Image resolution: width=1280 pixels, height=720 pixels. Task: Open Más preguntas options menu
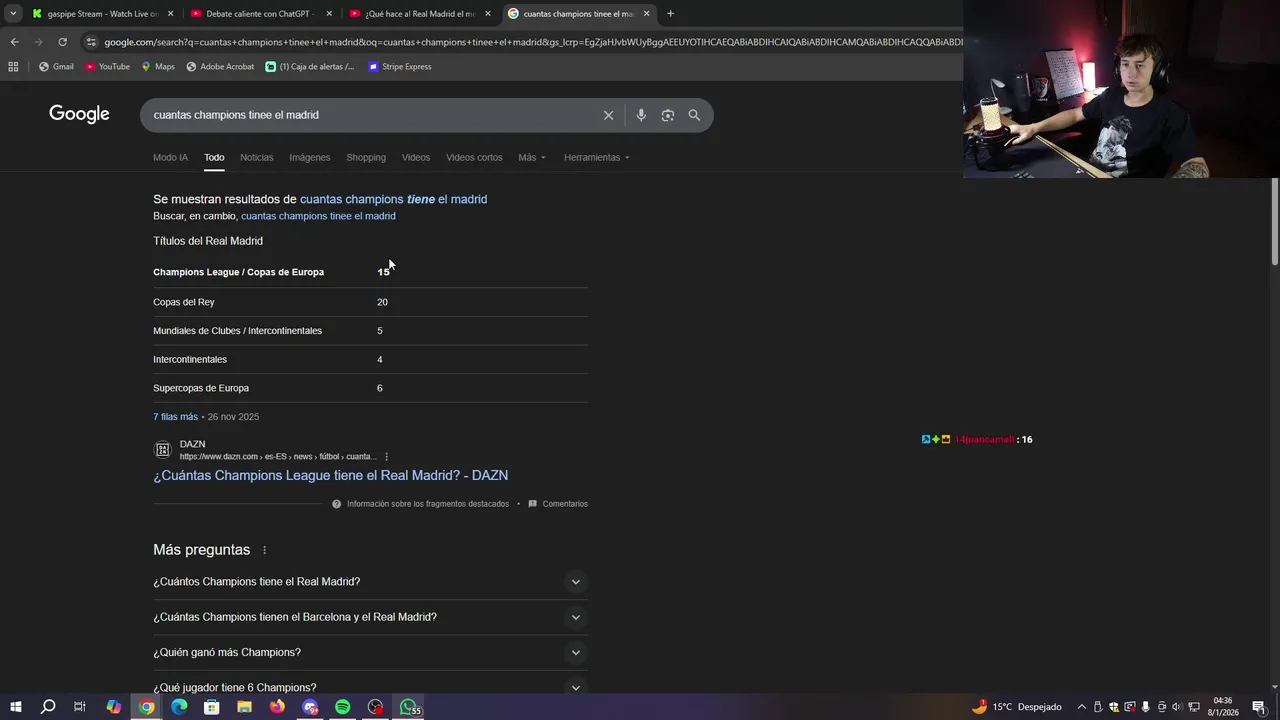click(x=264, y=550)
